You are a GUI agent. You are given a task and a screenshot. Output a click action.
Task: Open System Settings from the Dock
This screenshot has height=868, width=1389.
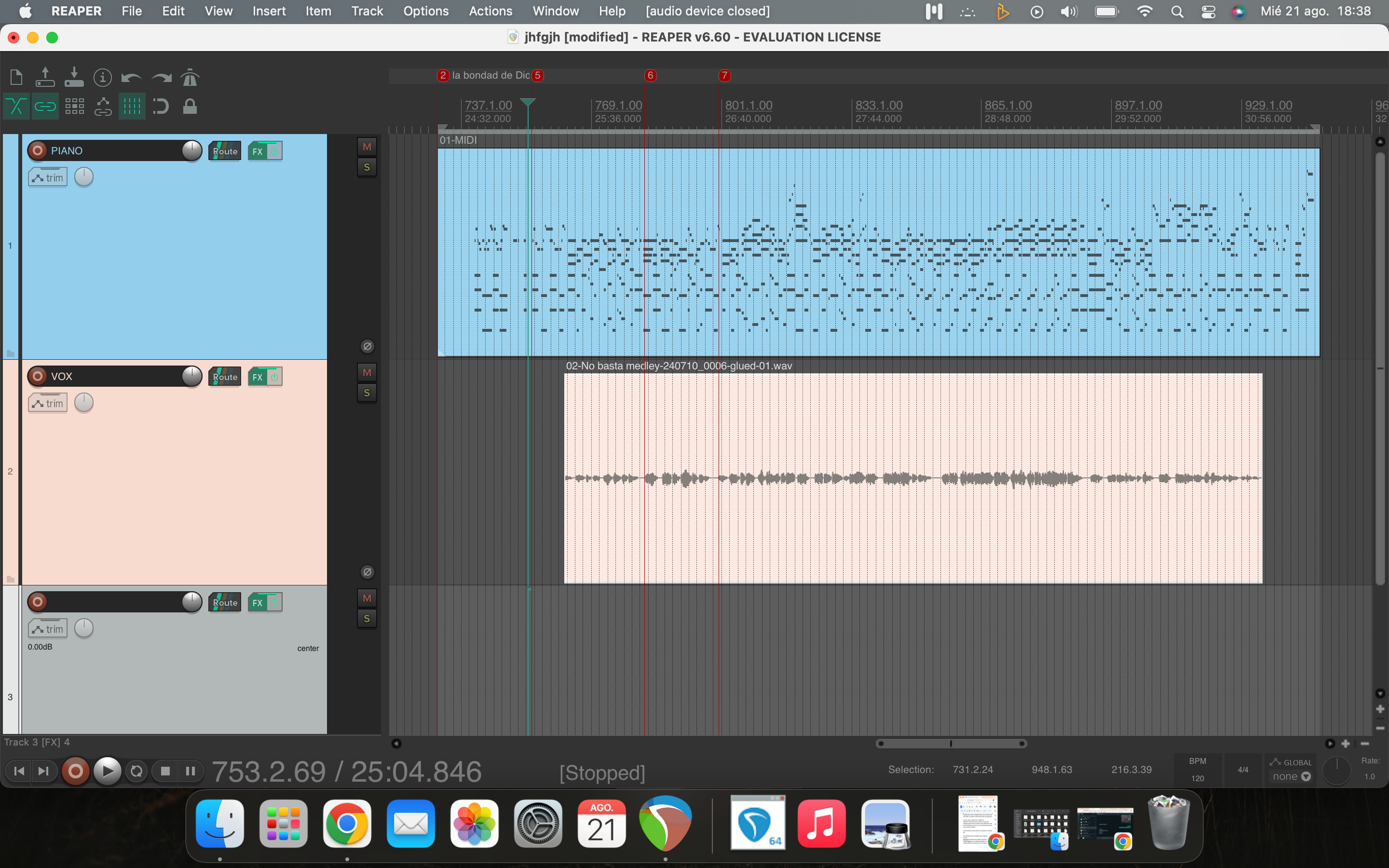[537, 824]
